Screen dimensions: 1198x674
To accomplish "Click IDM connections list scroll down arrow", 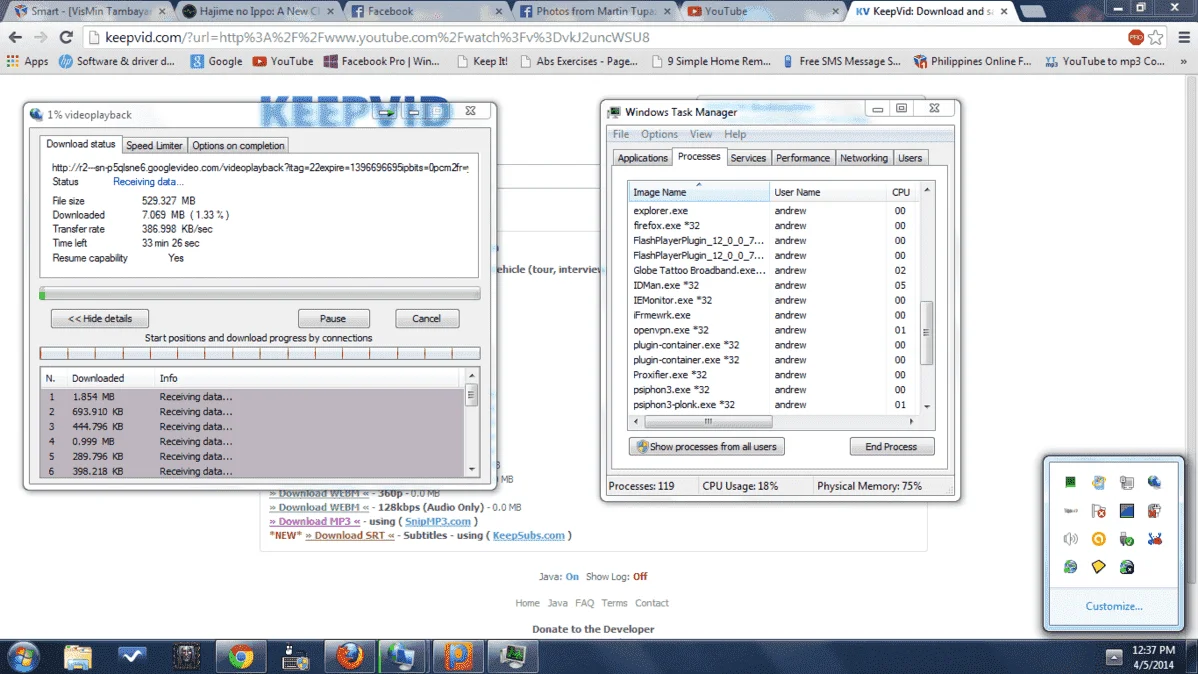I will (x=471, y=469).
